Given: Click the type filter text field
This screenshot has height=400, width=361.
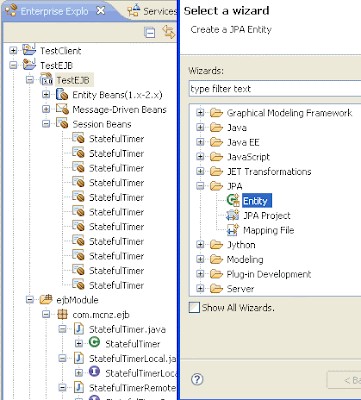Looking at the screenshot, I should pyautogui.click(x=275, y=89).
